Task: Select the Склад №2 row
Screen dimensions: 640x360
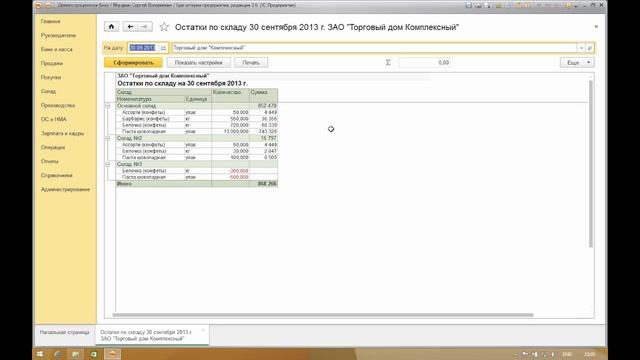Action: pos(197,138)
